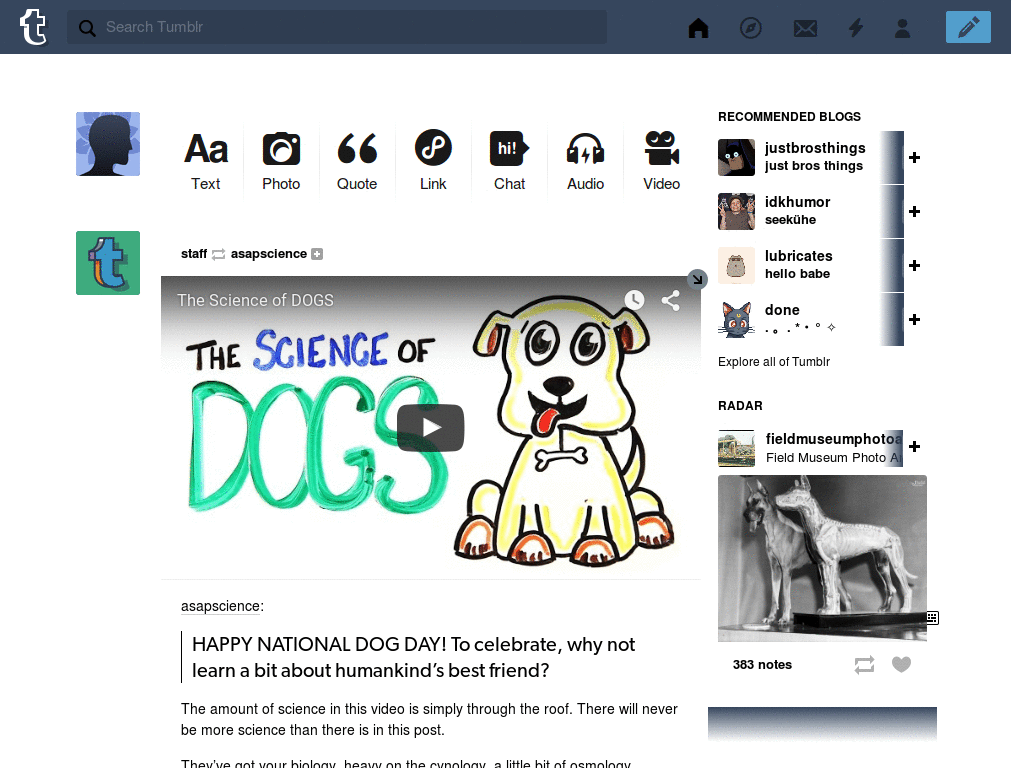Open the justbrosthings recommended blog

(815, 148)
